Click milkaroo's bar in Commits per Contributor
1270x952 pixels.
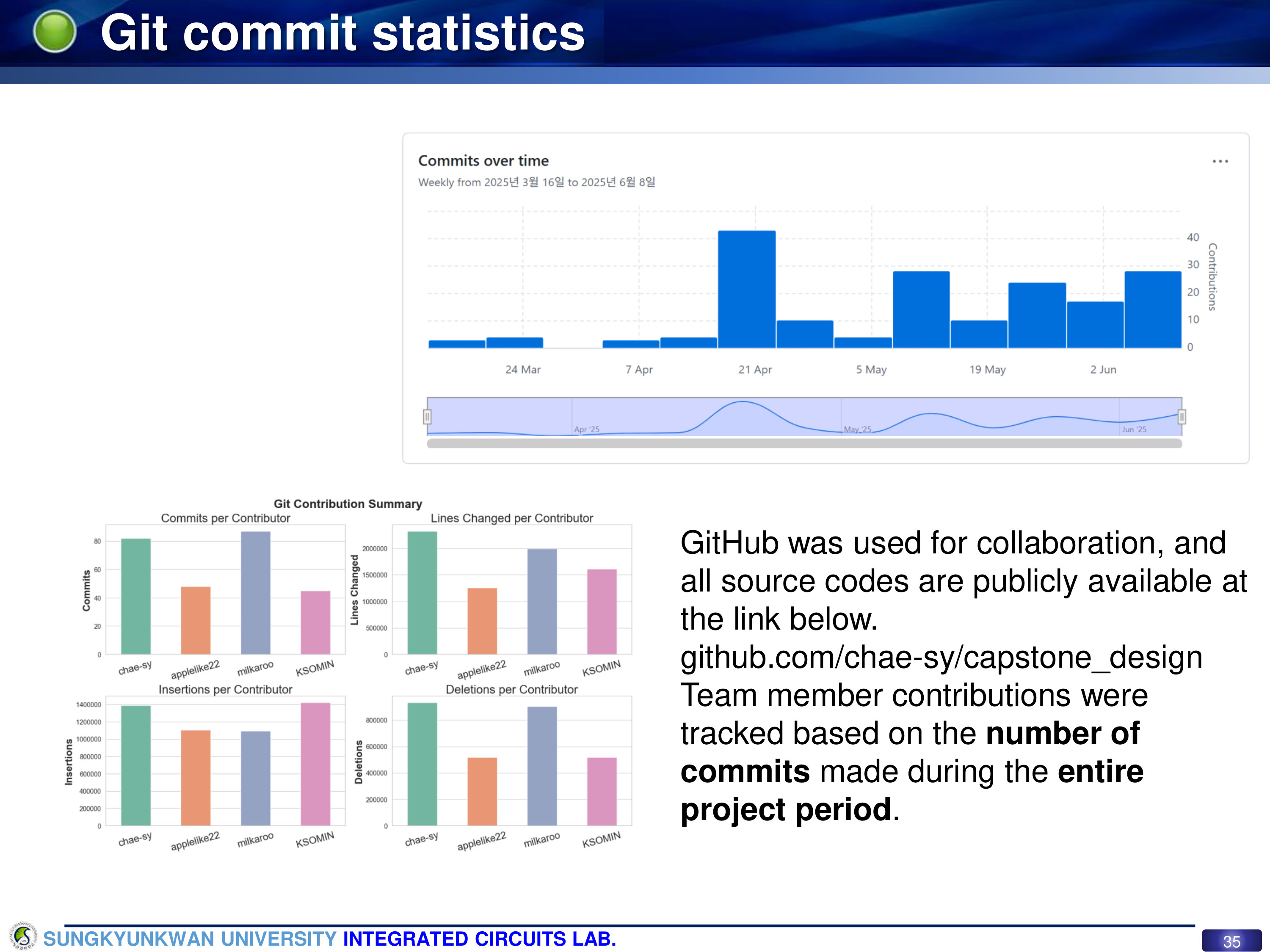(256, 593)
